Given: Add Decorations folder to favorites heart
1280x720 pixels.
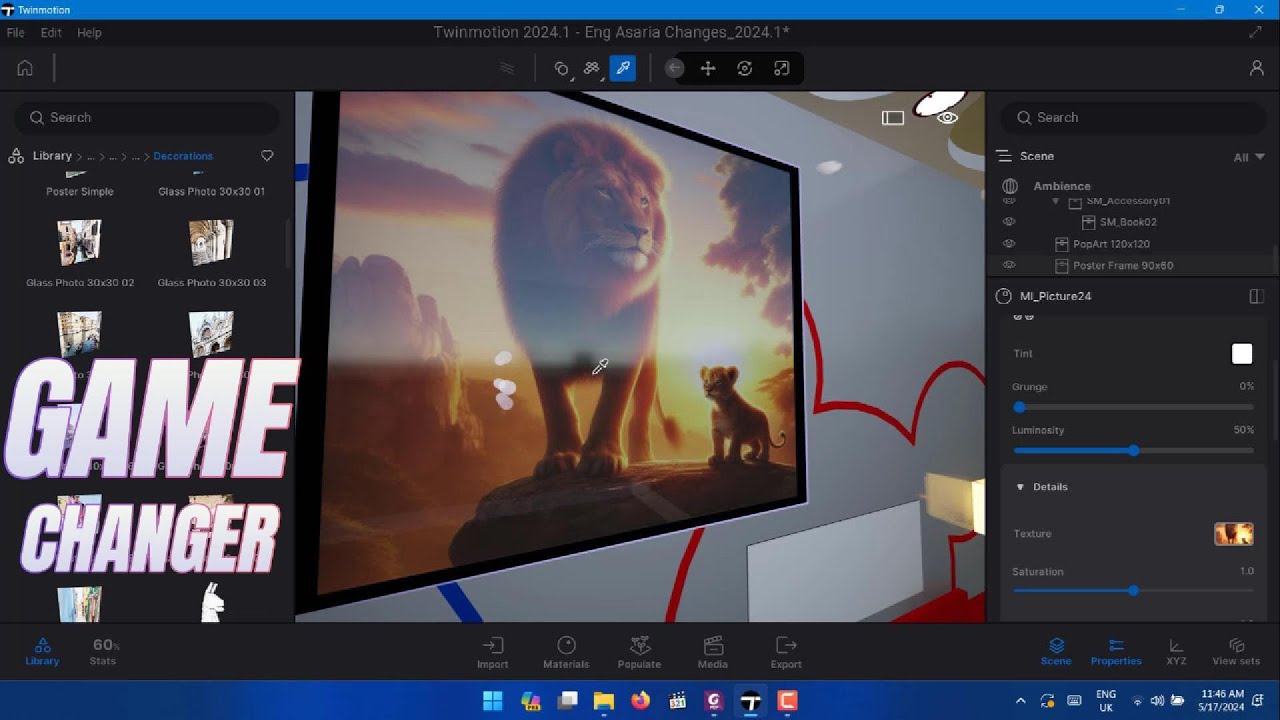Looking at the screenshot, I should click(x=267, y=156).
